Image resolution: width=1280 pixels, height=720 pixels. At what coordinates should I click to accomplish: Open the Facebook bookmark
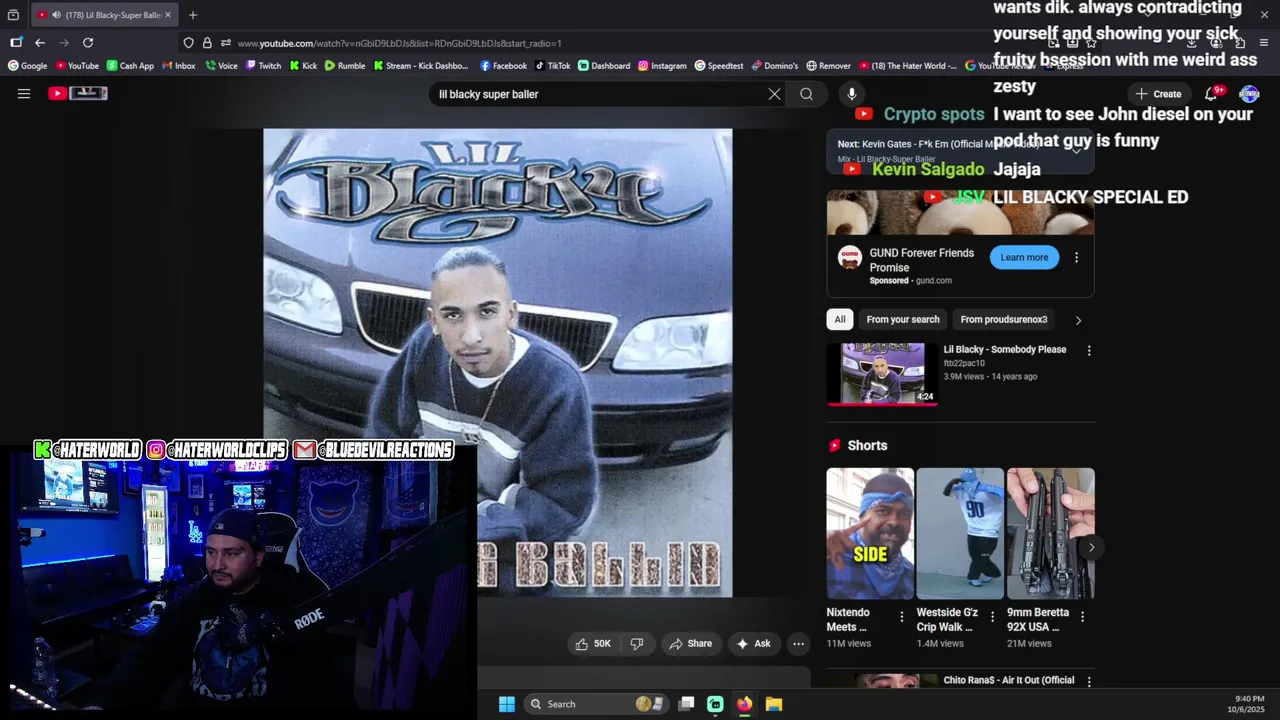point(503,66)
